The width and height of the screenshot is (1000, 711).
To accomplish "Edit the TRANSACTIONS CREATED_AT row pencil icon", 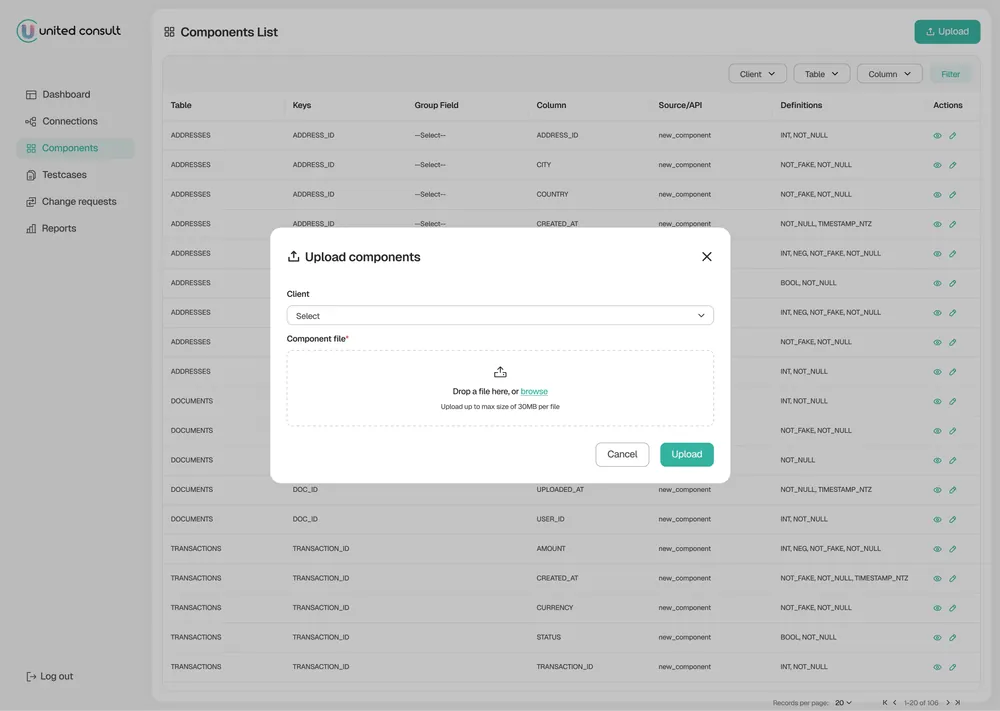I will click(x=952, y=578).
